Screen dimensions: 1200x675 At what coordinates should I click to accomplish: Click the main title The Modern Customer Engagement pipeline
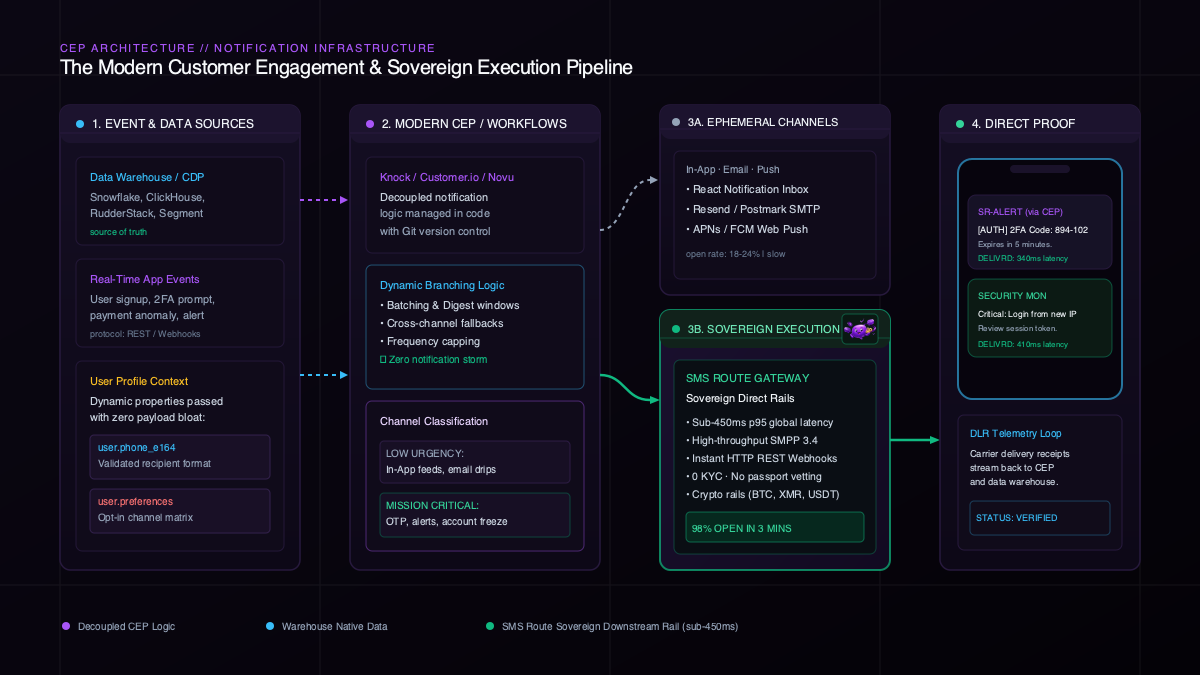346,68
